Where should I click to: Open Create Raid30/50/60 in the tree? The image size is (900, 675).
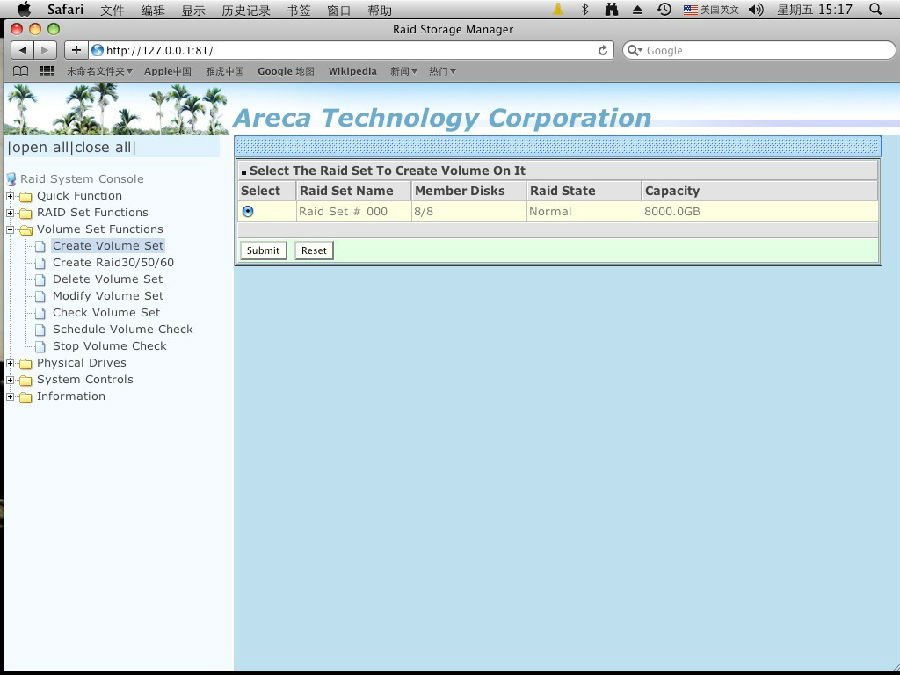(113, 262)
